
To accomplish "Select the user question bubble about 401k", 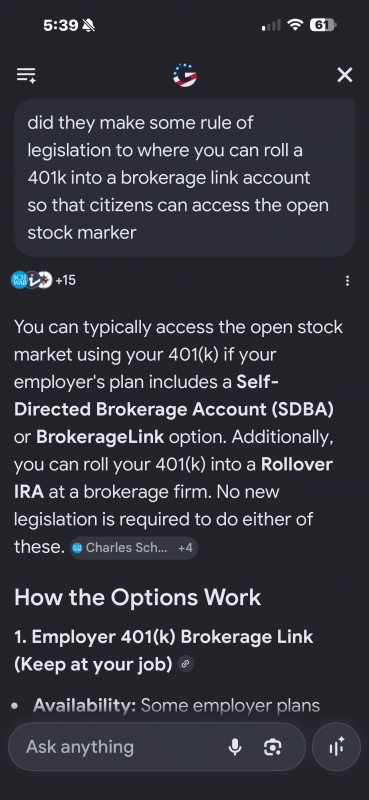I will [x=184, y=178].
